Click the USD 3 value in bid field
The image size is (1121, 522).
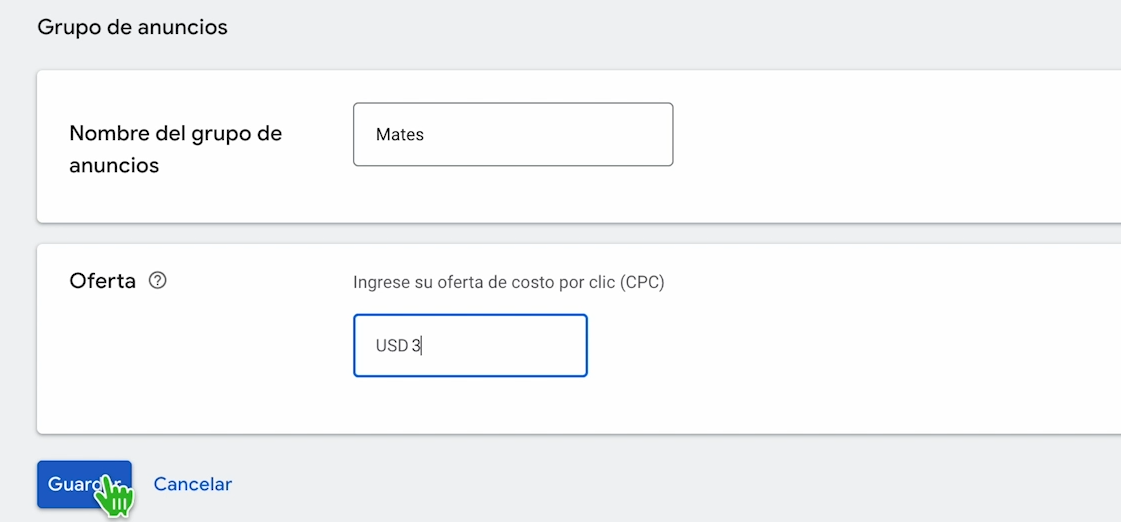tap(399, 346)
